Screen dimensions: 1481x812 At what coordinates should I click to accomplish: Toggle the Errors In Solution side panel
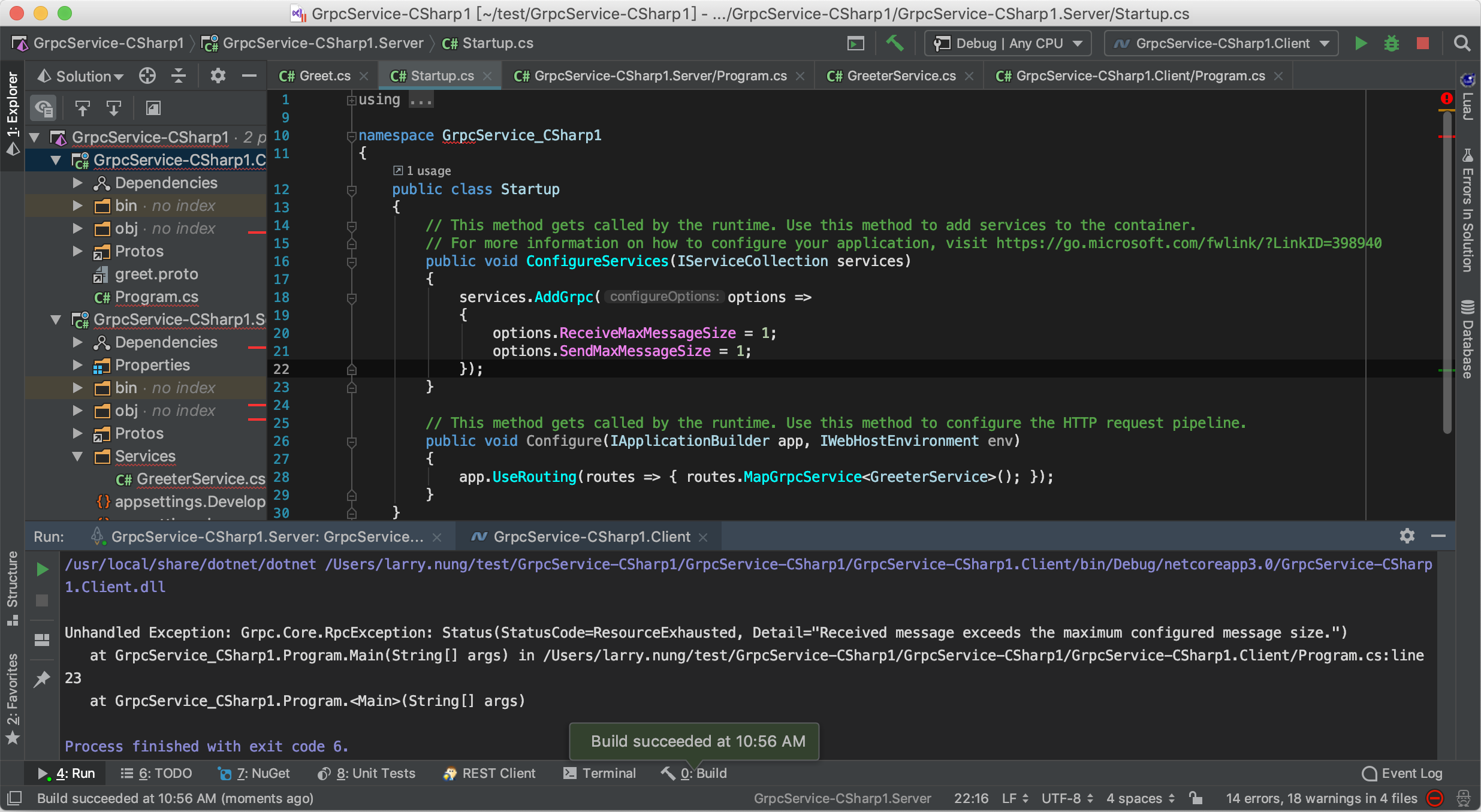(x=1467, y=210)
